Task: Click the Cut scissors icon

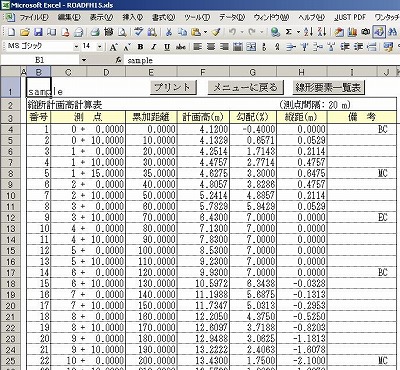Action: [169, 32]
